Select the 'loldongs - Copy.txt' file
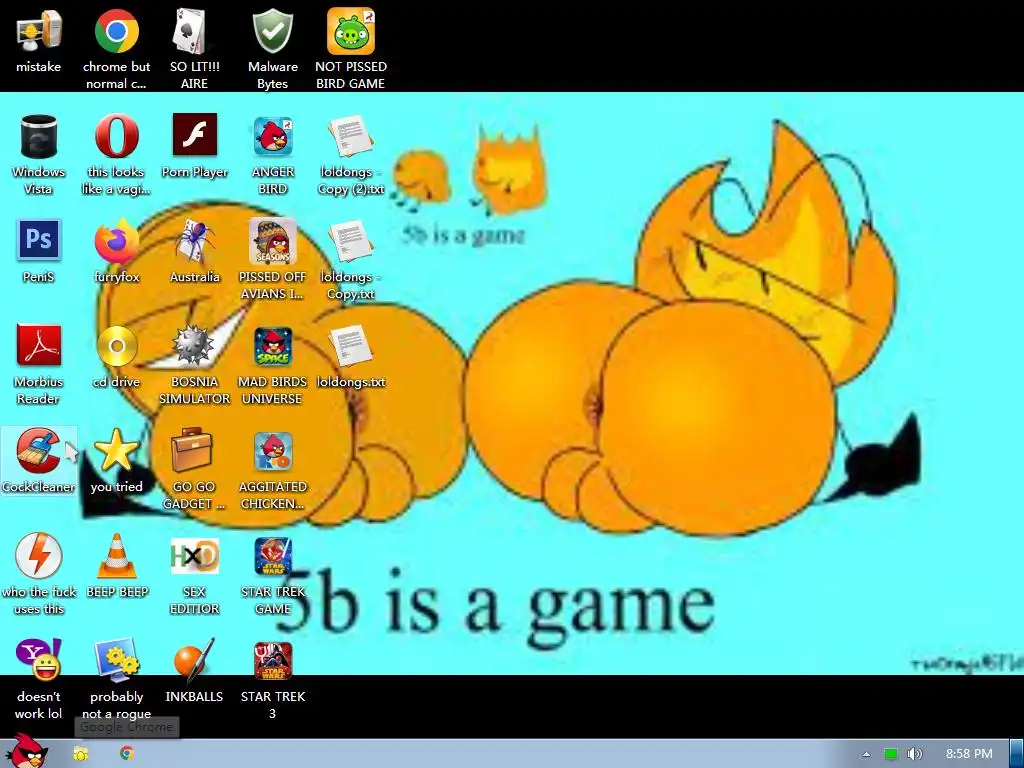Screen dimensions: 1024x768 (351, 240)
